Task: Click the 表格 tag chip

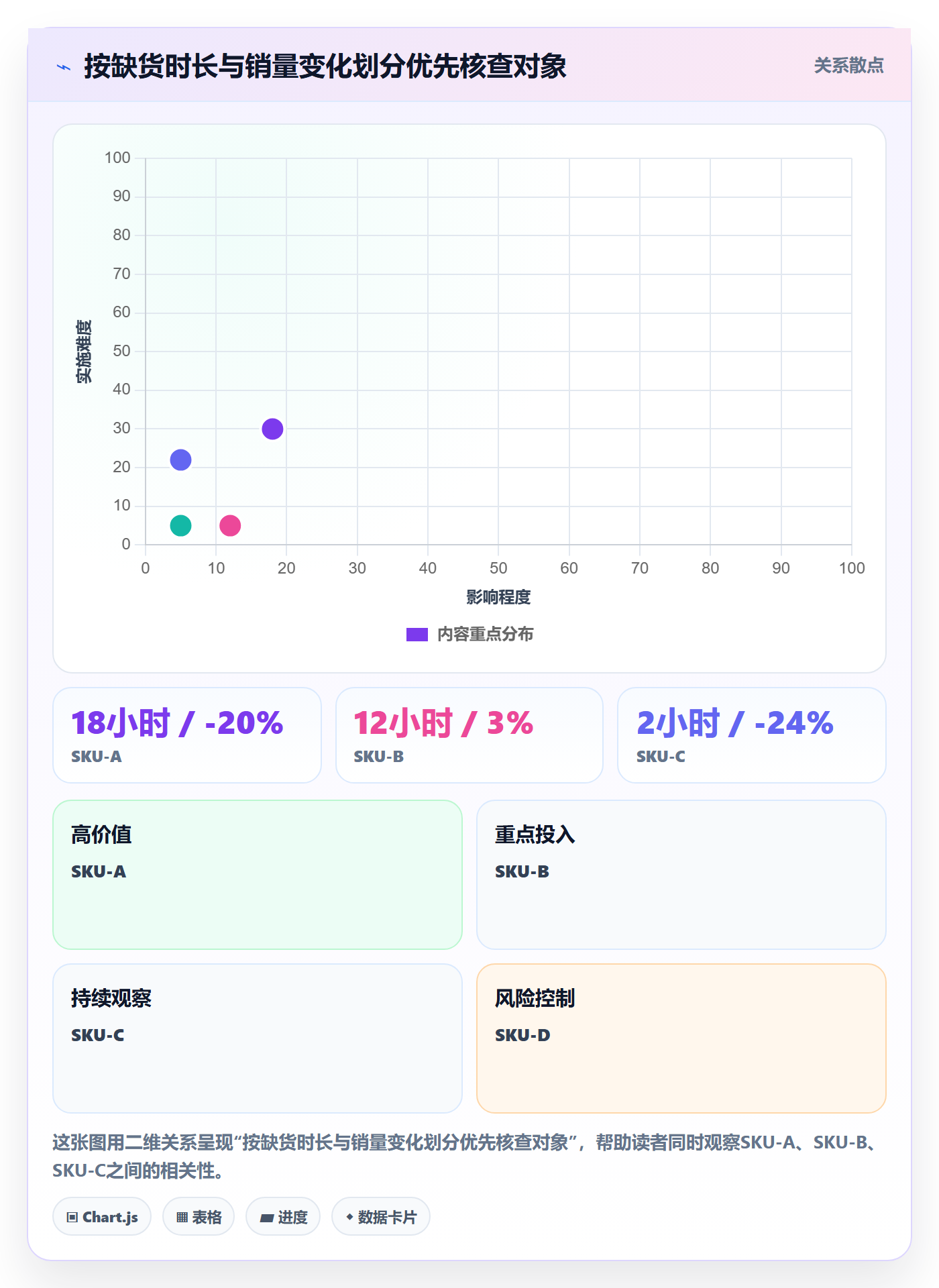Action: (x=199, y=1217)
